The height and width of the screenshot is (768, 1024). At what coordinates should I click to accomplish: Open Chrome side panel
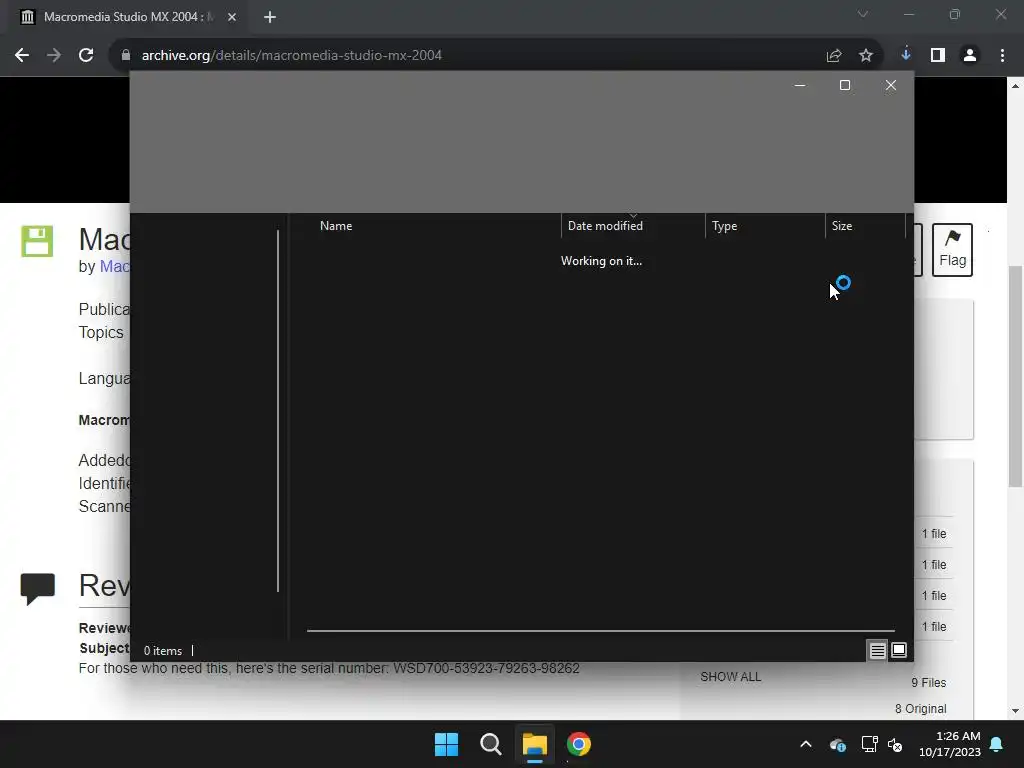coord(938,56)
